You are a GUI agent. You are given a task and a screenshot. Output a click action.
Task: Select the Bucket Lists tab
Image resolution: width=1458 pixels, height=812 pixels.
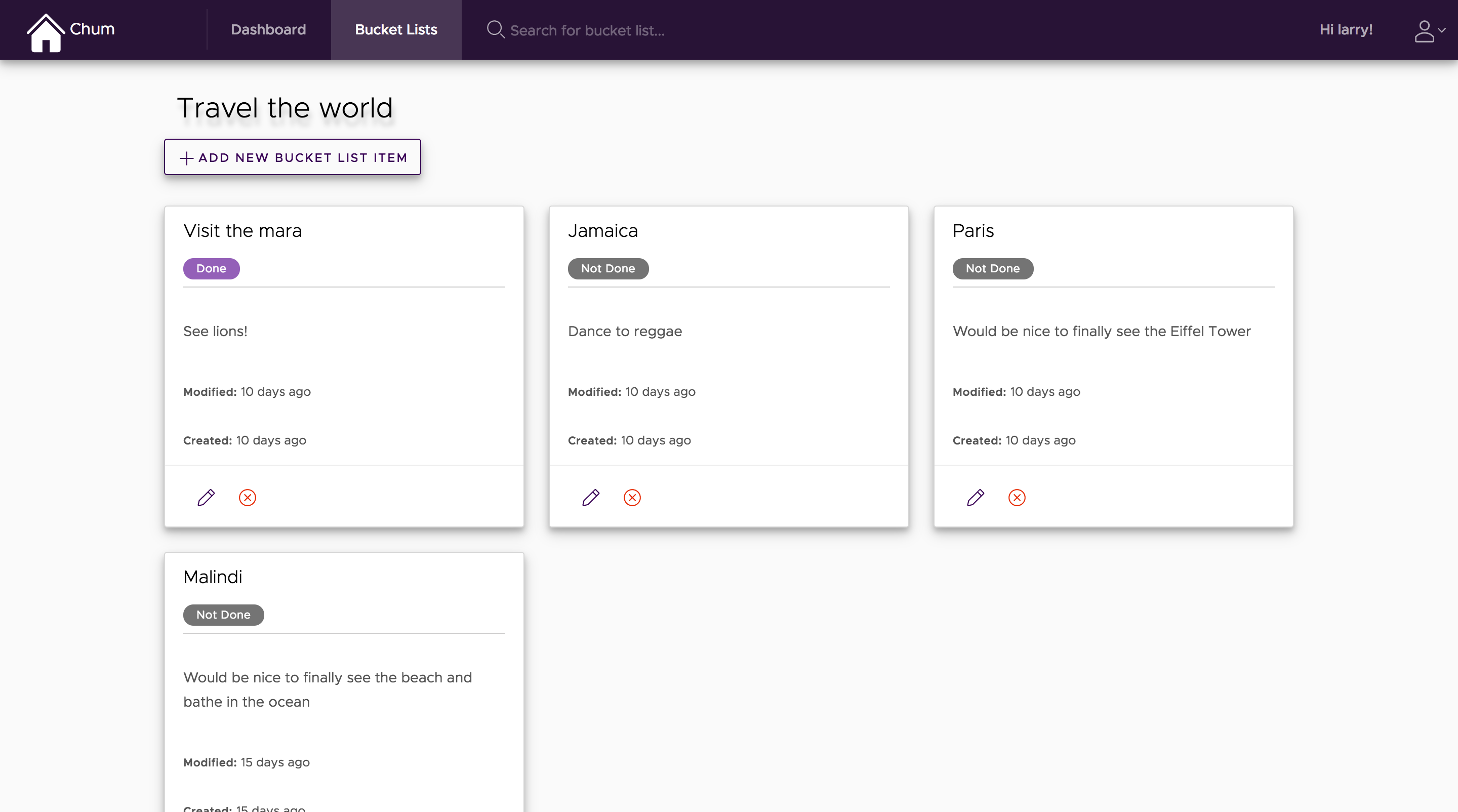click(395, 29)
